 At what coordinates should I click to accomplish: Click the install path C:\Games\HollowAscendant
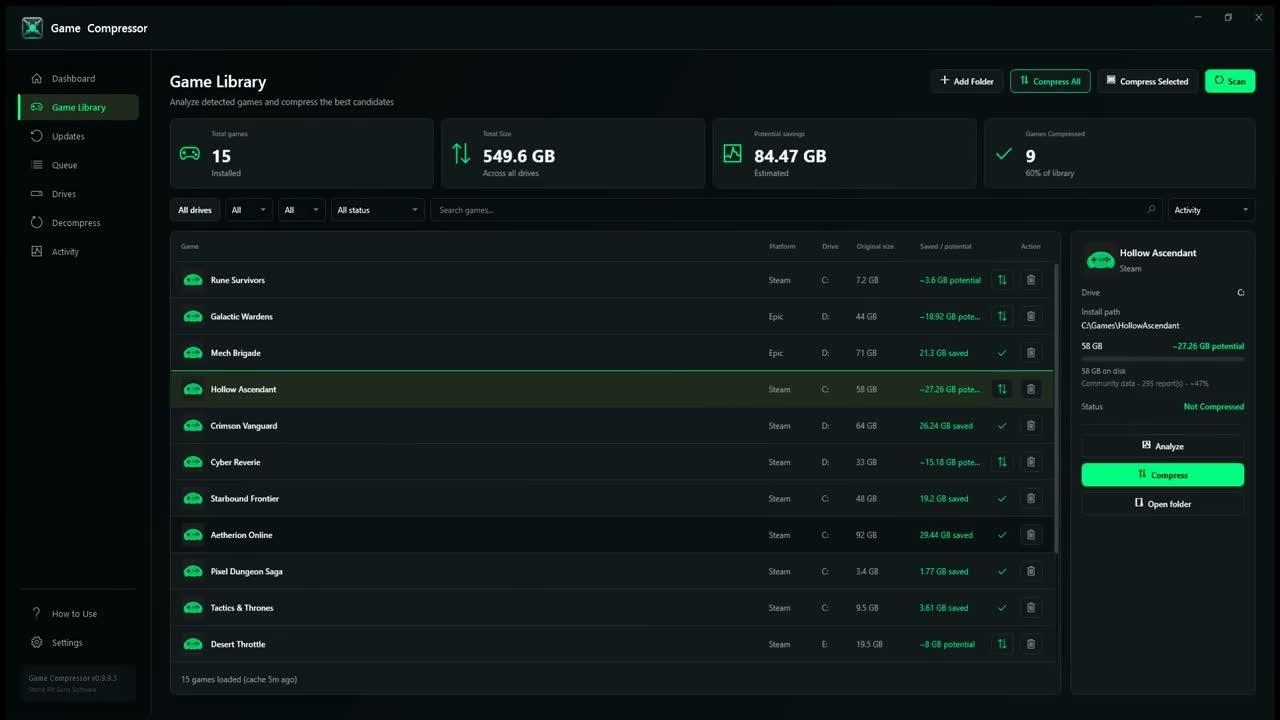pyautogui.click(x=1130, y=325)
